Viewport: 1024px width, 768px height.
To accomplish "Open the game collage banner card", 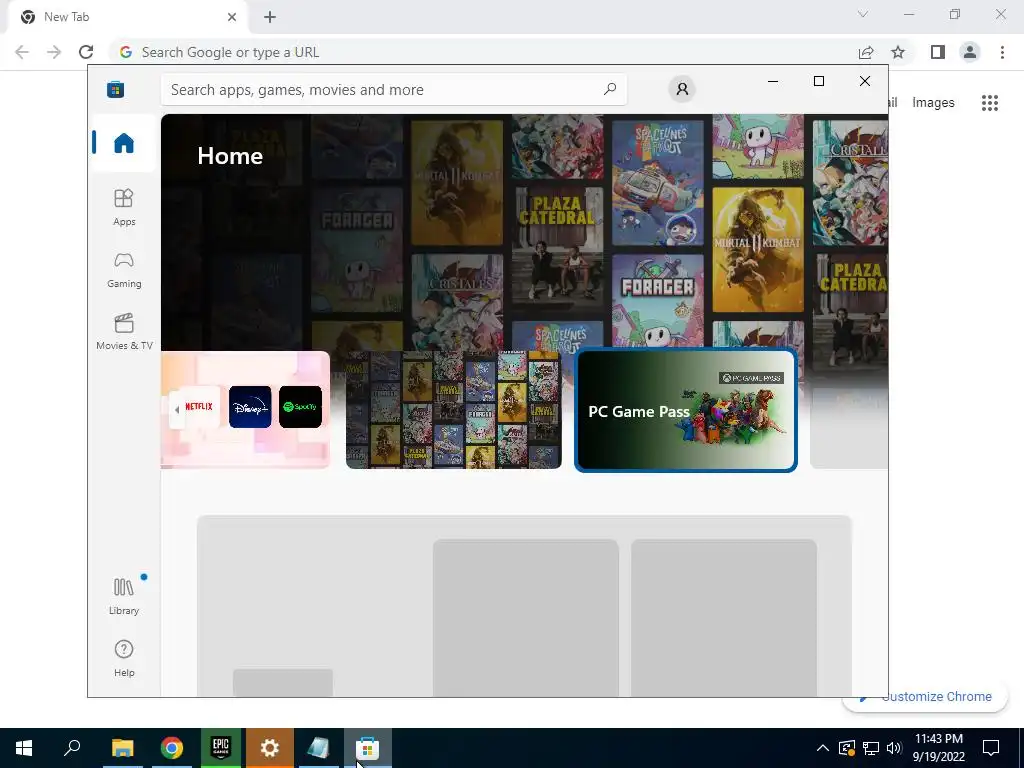I will coord(453,410).
